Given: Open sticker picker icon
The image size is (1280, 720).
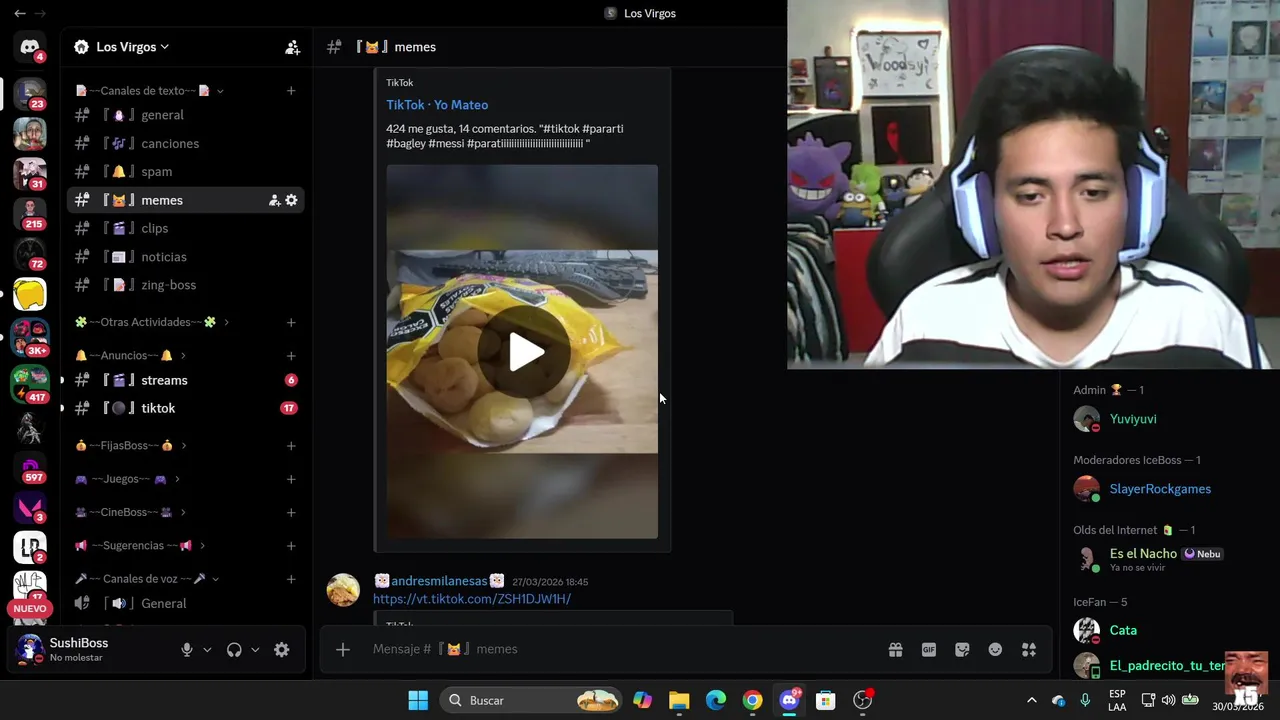Looking at the screenshot, I should click(962, 650).
